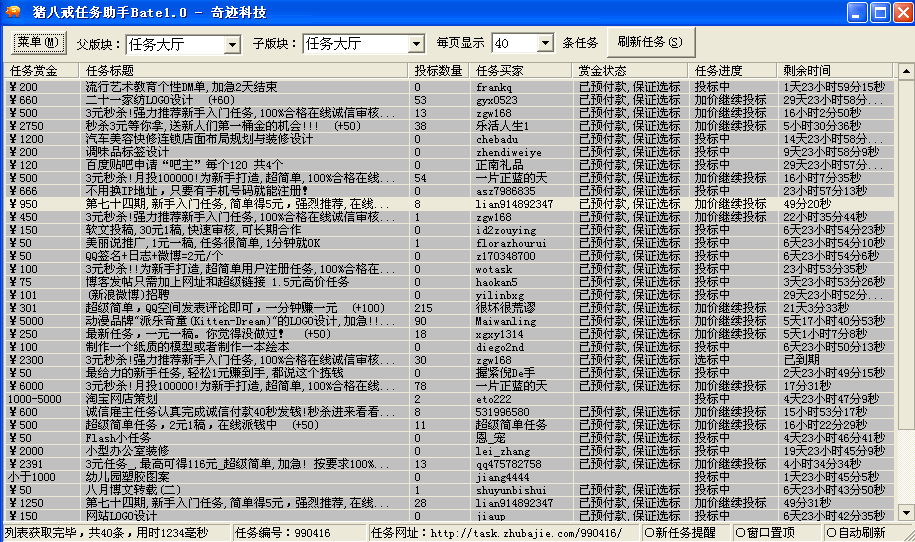This screenshot has height=542, width=915.
Task: Sort by 剩余时间 column header
Action: pos(835,71)
